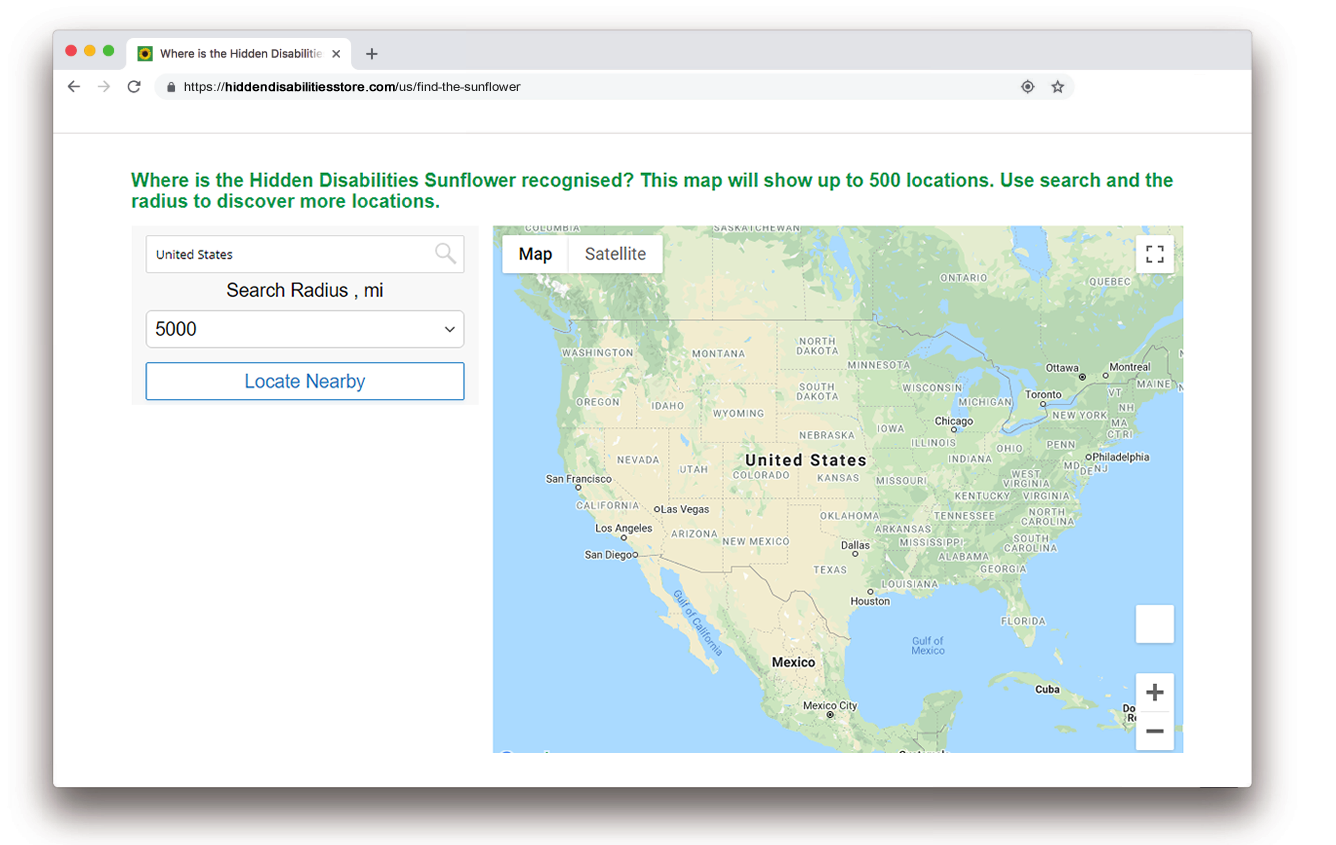
Task: Click the Dallas label on the map
Action: [855, 545]
